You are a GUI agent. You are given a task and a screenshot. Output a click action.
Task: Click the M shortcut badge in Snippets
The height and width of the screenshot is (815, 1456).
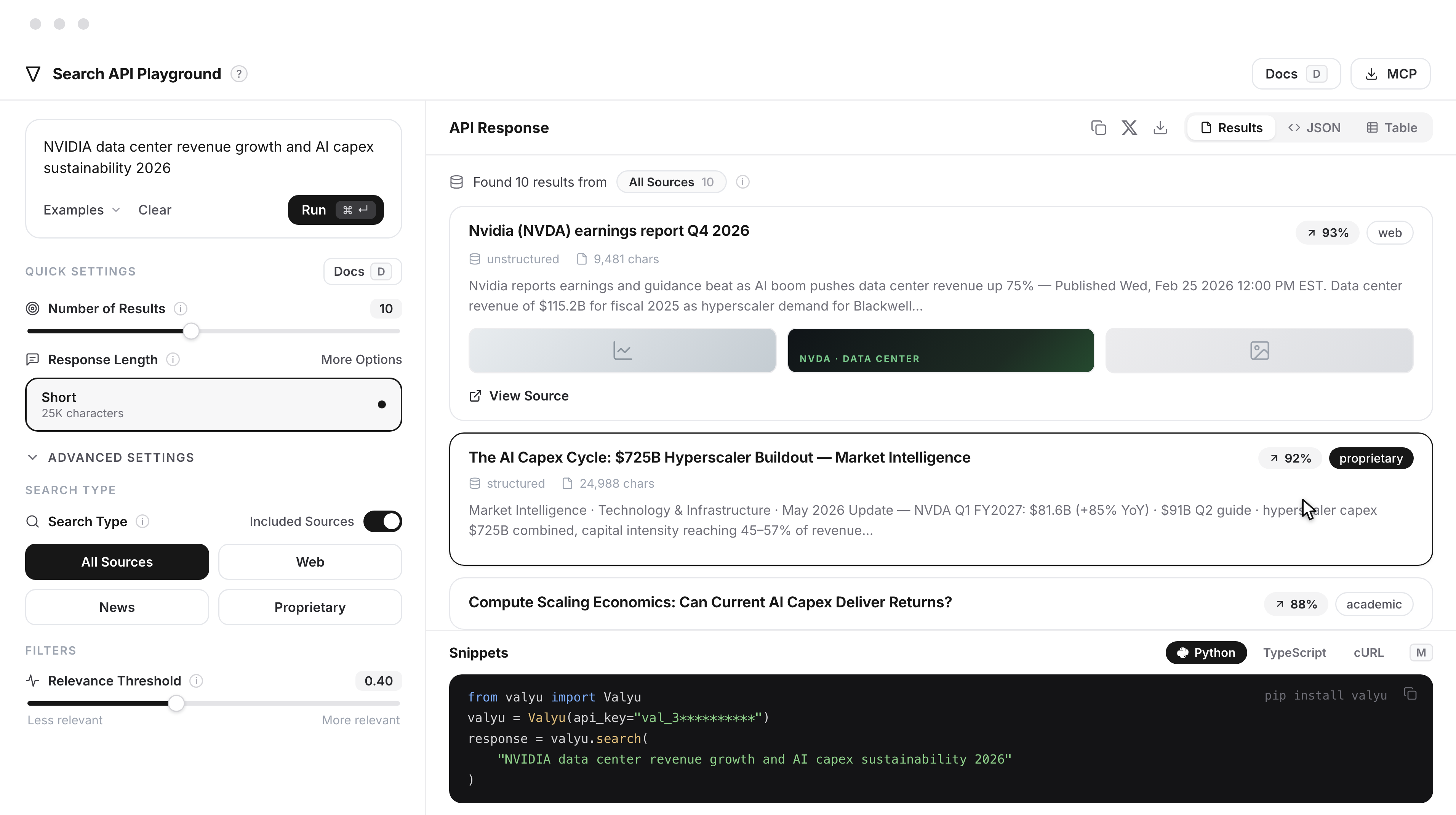point(1421,653)
